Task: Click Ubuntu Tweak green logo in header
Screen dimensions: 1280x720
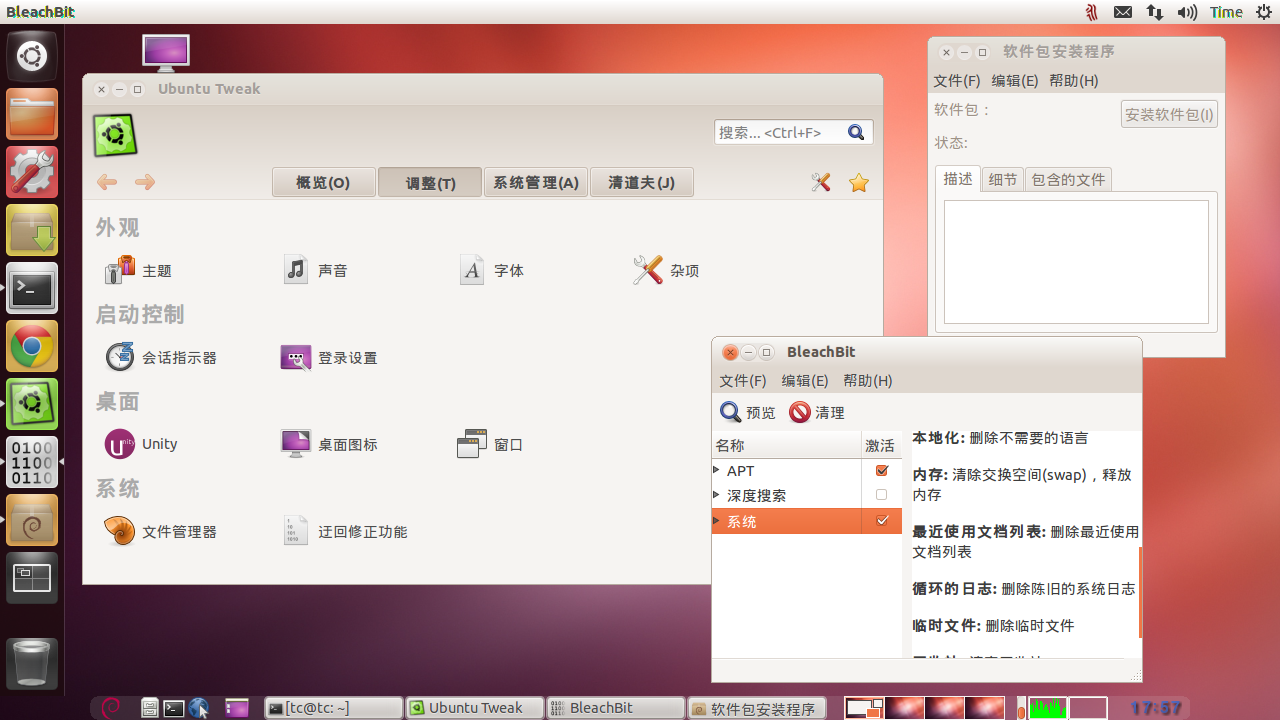Action: coord(115,135)
